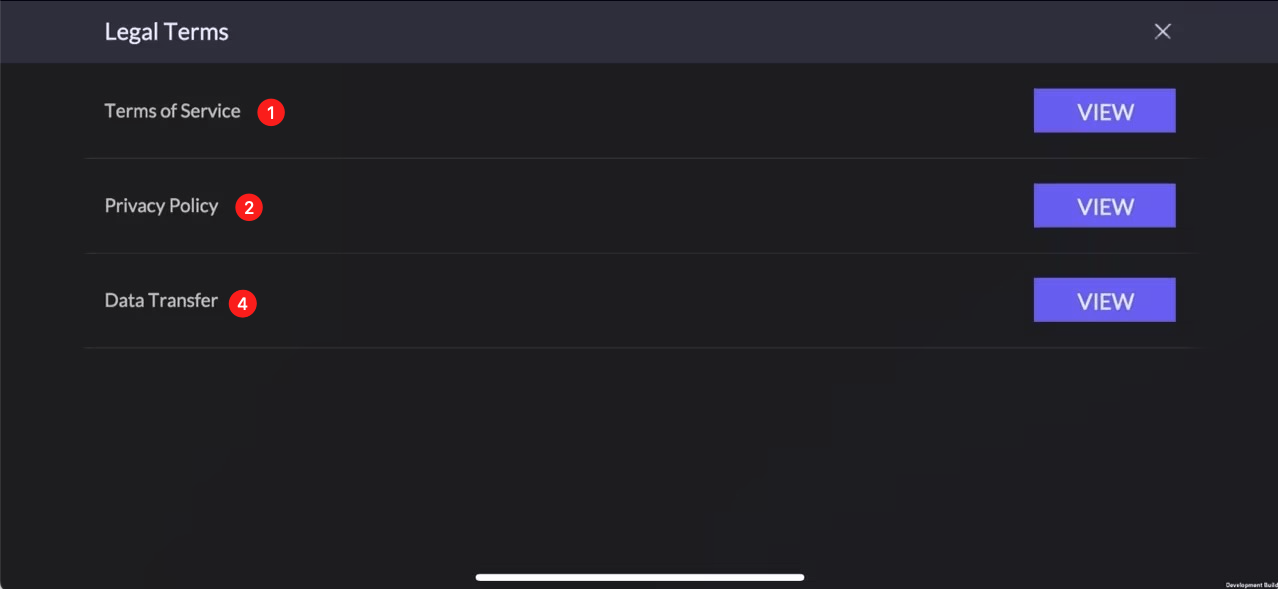Screen dimensions: 1278x589
Task: Click the divider line under Data Transfer
Action: 640,348
